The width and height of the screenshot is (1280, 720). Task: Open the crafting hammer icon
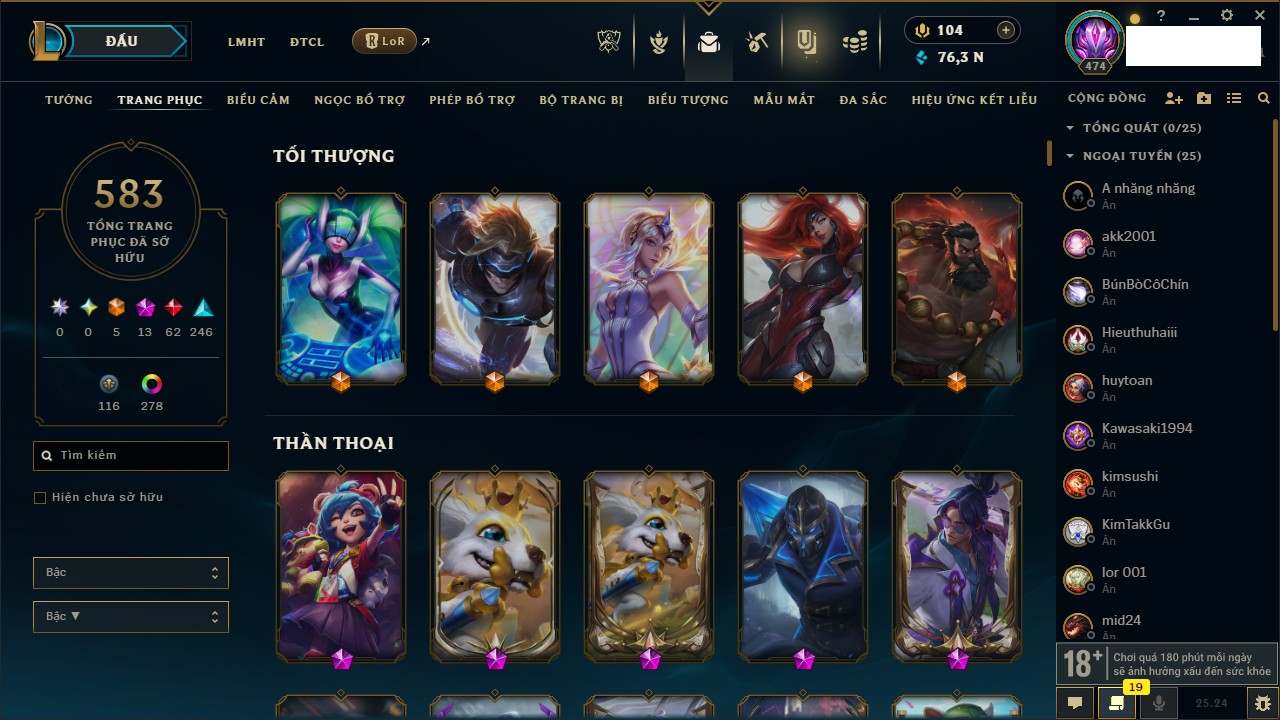(757, 42)
